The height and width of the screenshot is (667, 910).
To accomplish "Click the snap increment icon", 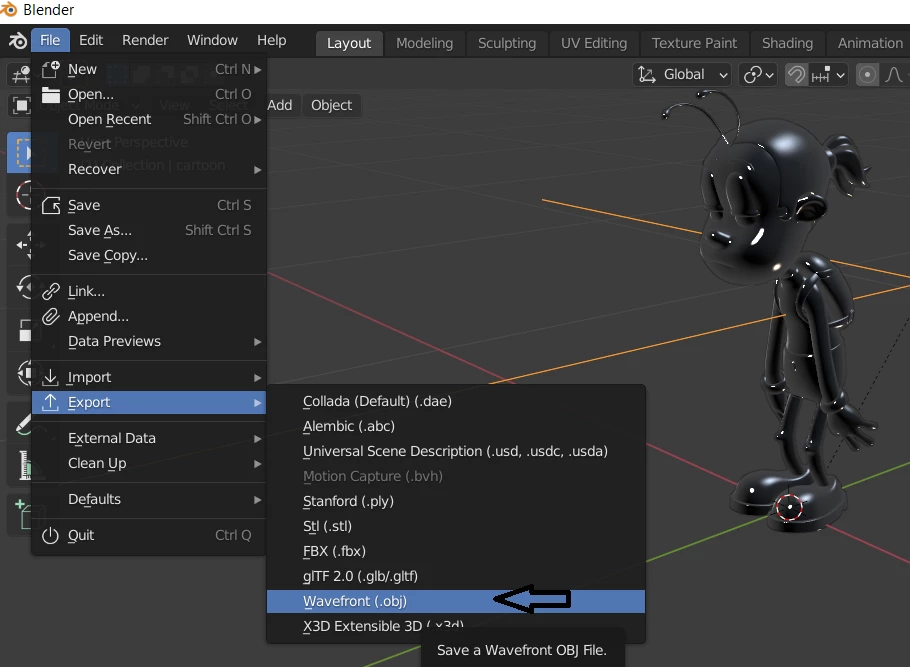I will (821, 75).
